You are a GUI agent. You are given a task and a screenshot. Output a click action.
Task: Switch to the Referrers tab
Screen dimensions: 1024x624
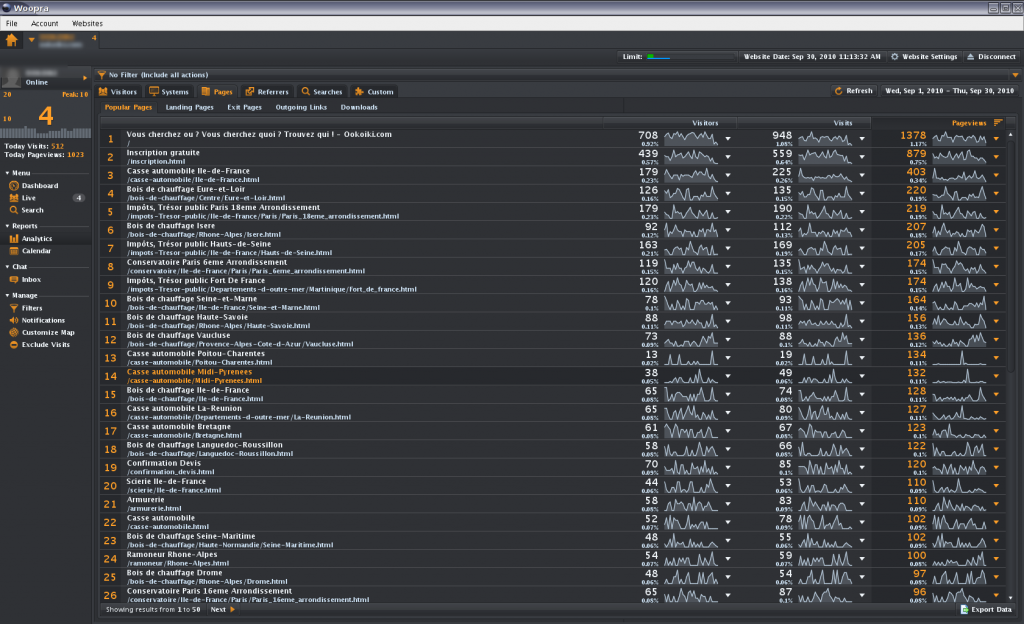pos(266,91)
